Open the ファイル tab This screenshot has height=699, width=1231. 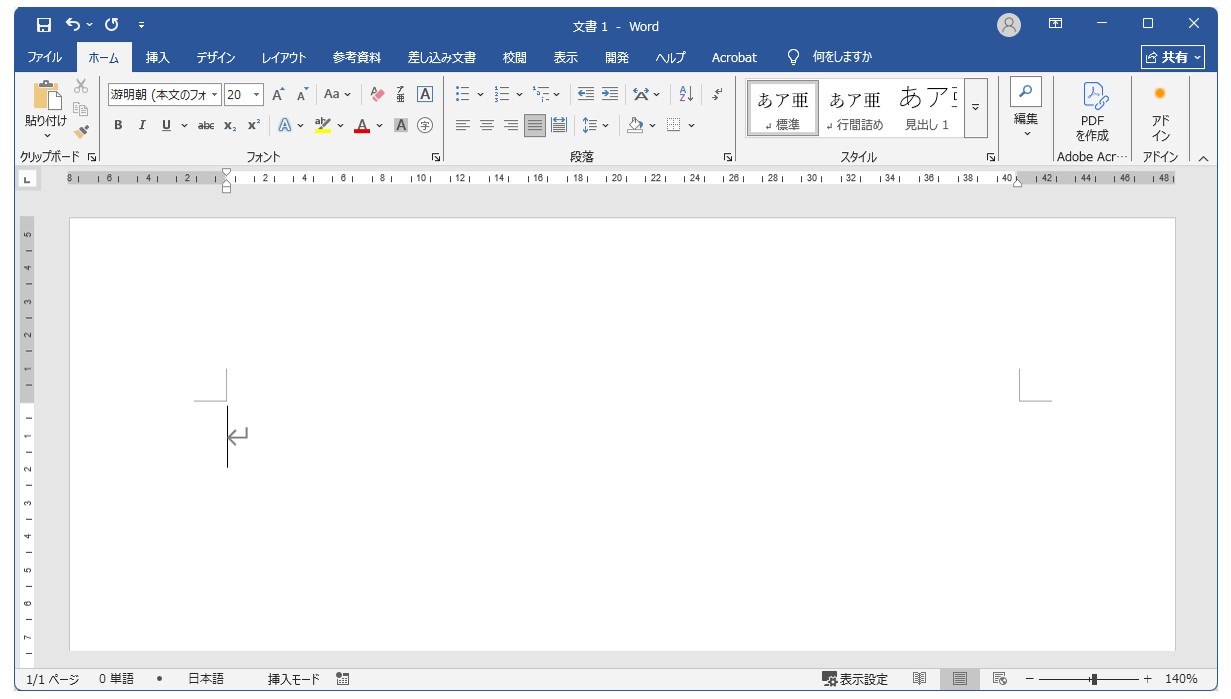point(44,57)
